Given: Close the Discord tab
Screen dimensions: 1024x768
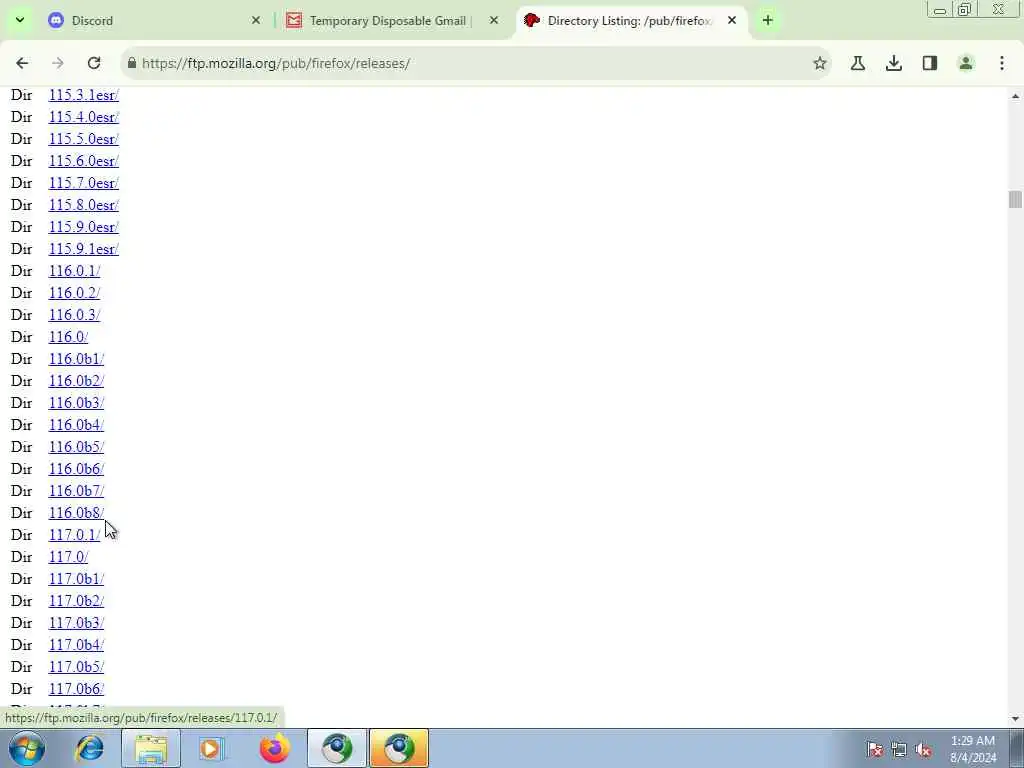Looking at the screenshot, I should pos(256,20).
